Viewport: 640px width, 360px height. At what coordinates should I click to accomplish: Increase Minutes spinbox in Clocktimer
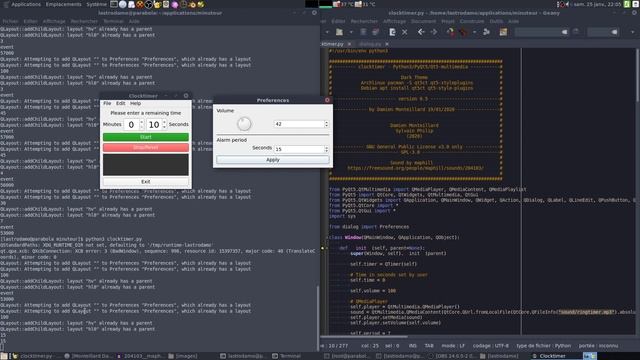click(142, 122)
